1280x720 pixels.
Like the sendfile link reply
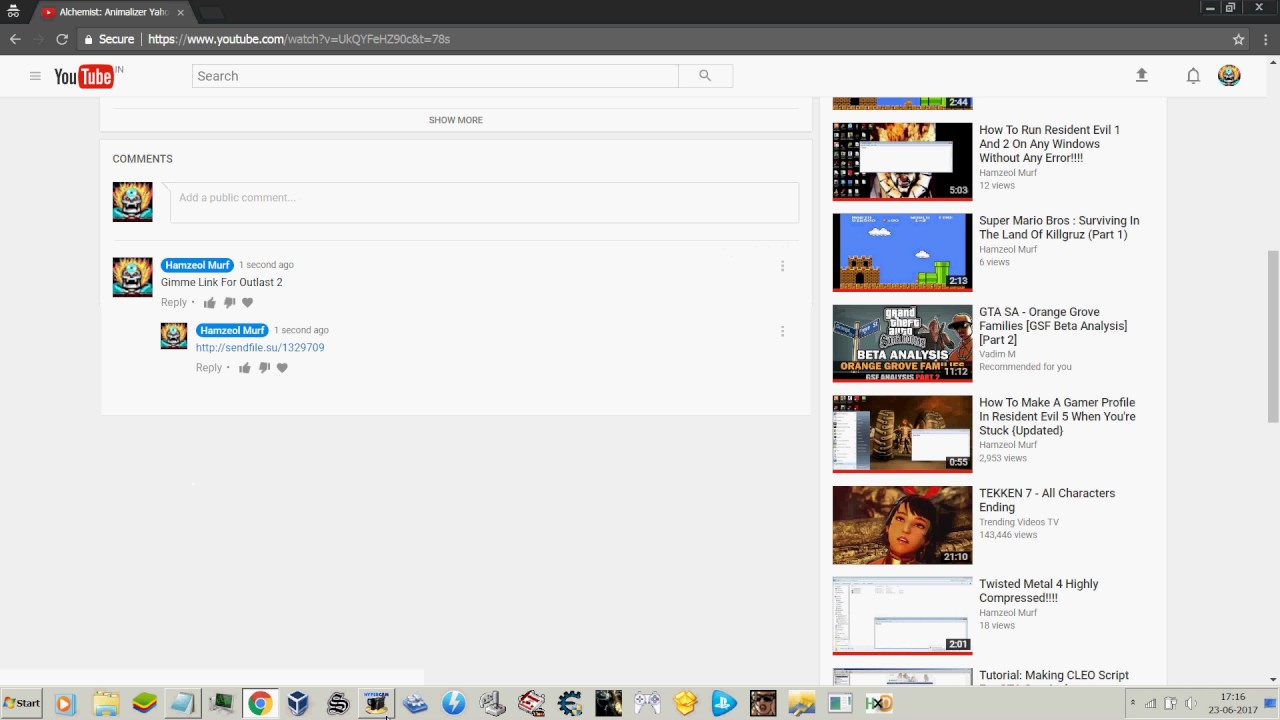pos(244,367)
